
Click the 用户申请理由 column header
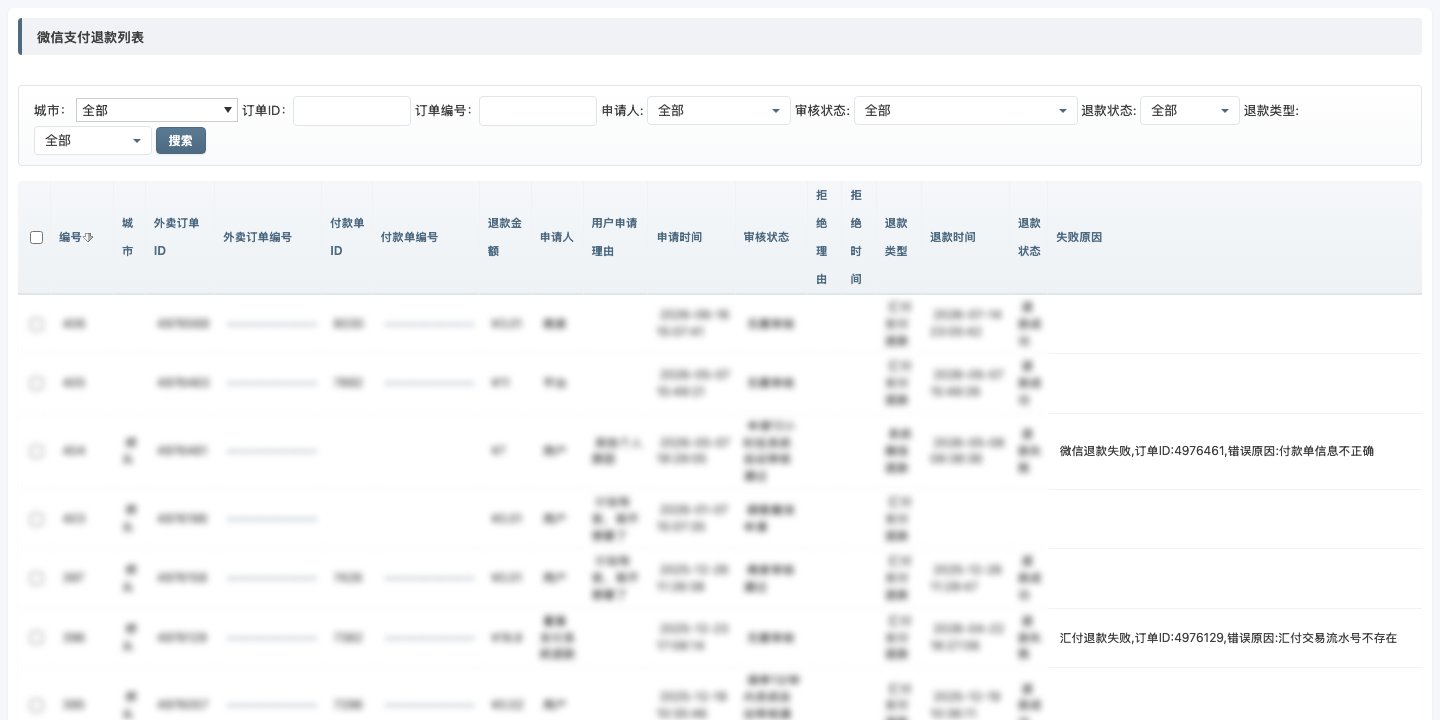point(615,237)
